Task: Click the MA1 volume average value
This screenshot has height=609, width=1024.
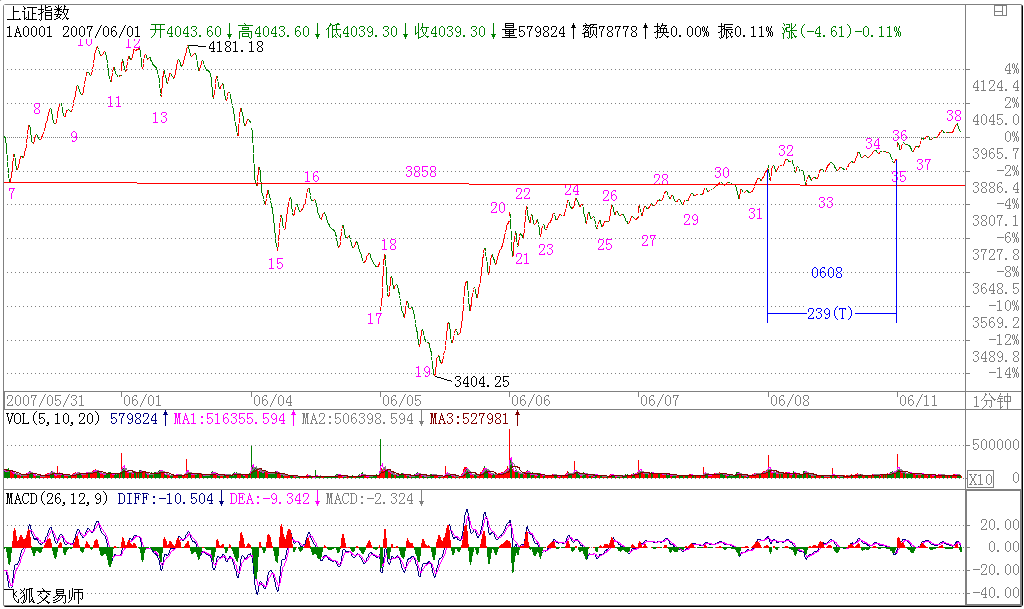Action: (x=230, y=419)
